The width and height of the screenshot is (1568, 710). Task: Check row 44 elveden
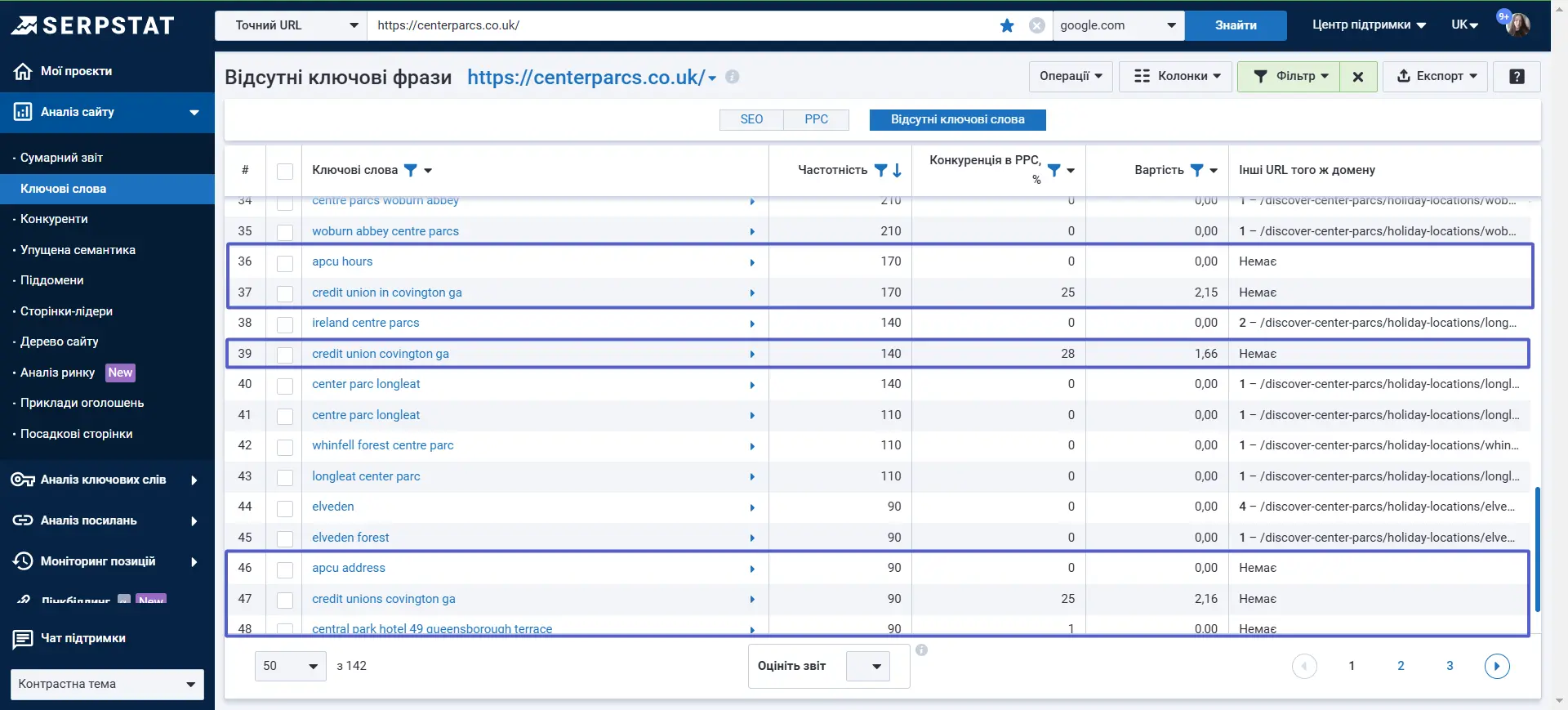pyautogui.click(x=285, y=508)
